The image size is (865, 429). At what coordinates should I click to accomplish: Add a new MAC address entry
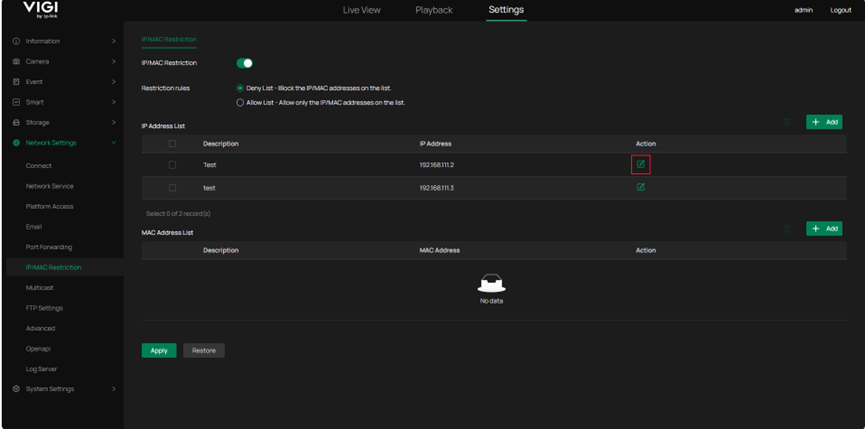tap(824, 229)
